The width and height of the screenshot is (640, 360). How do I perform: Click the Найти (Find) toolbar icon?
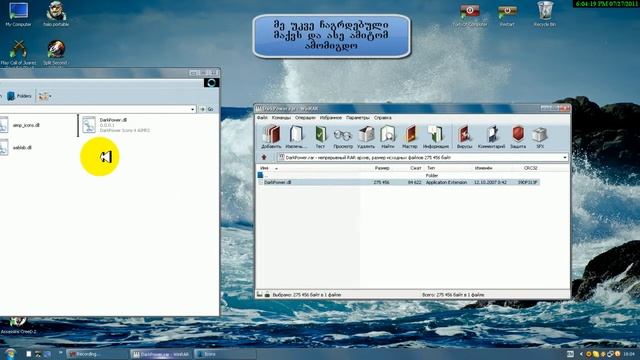tap(388, 137)
